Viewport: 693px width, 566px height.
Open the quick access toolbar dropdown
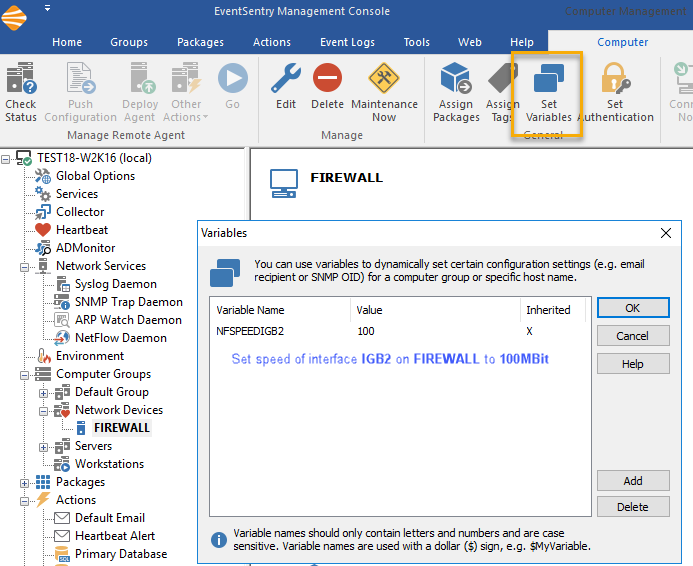pyautogui.click(x=47, y=8)
